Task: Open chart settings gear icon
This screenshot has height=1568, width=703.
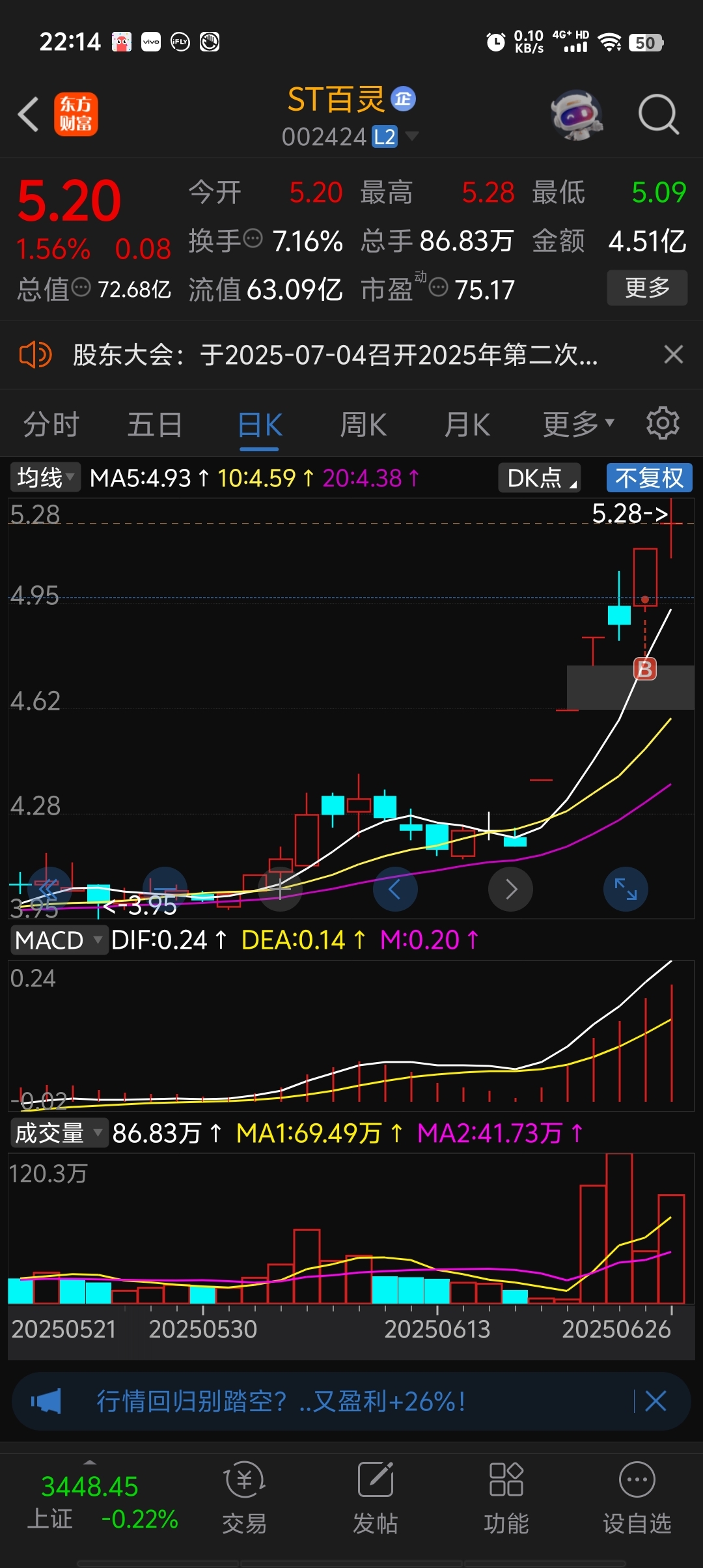Action: tap(663, 423)
